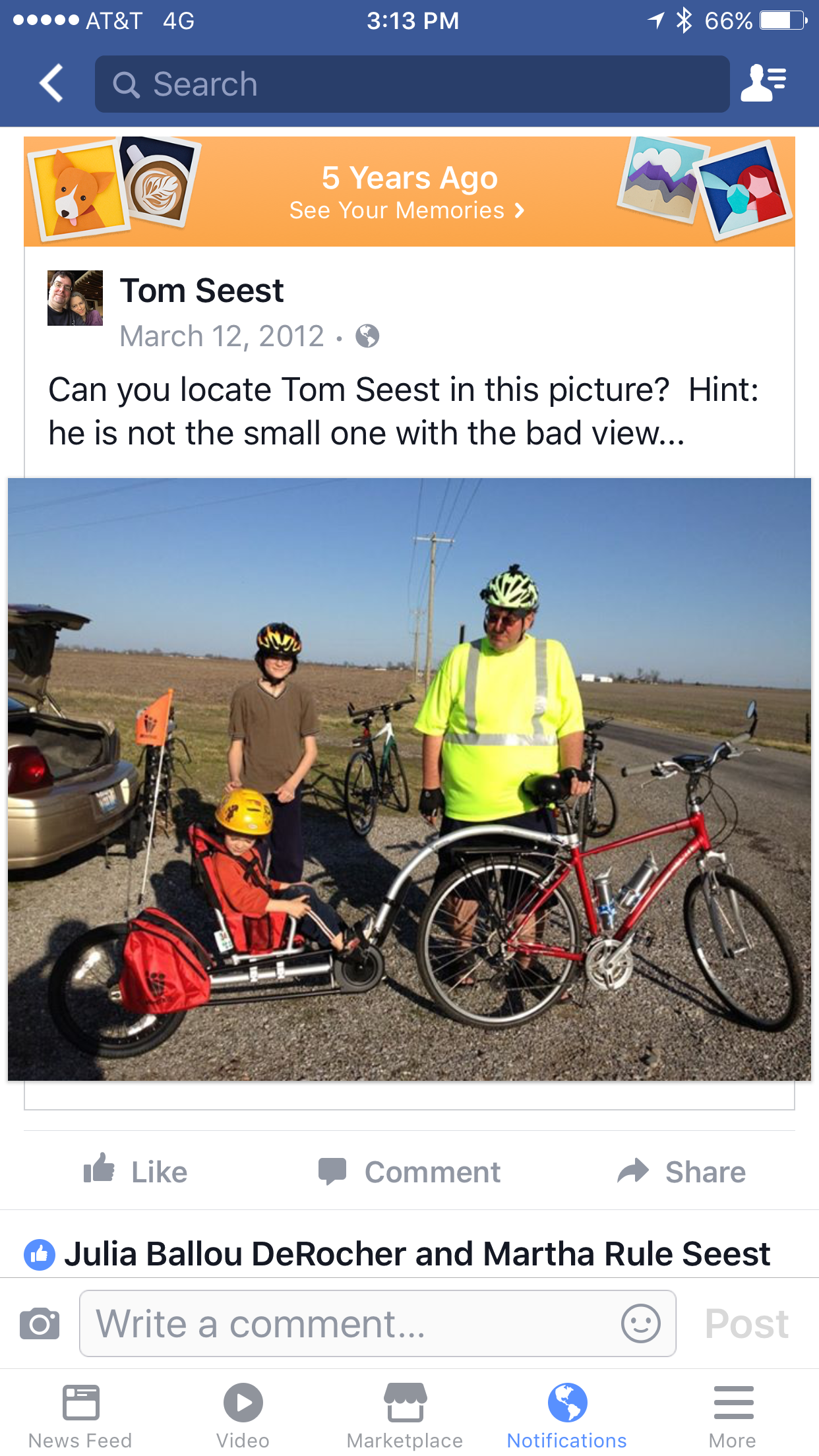
Task: Switch to the News Feed tab
Action: 80,1414
